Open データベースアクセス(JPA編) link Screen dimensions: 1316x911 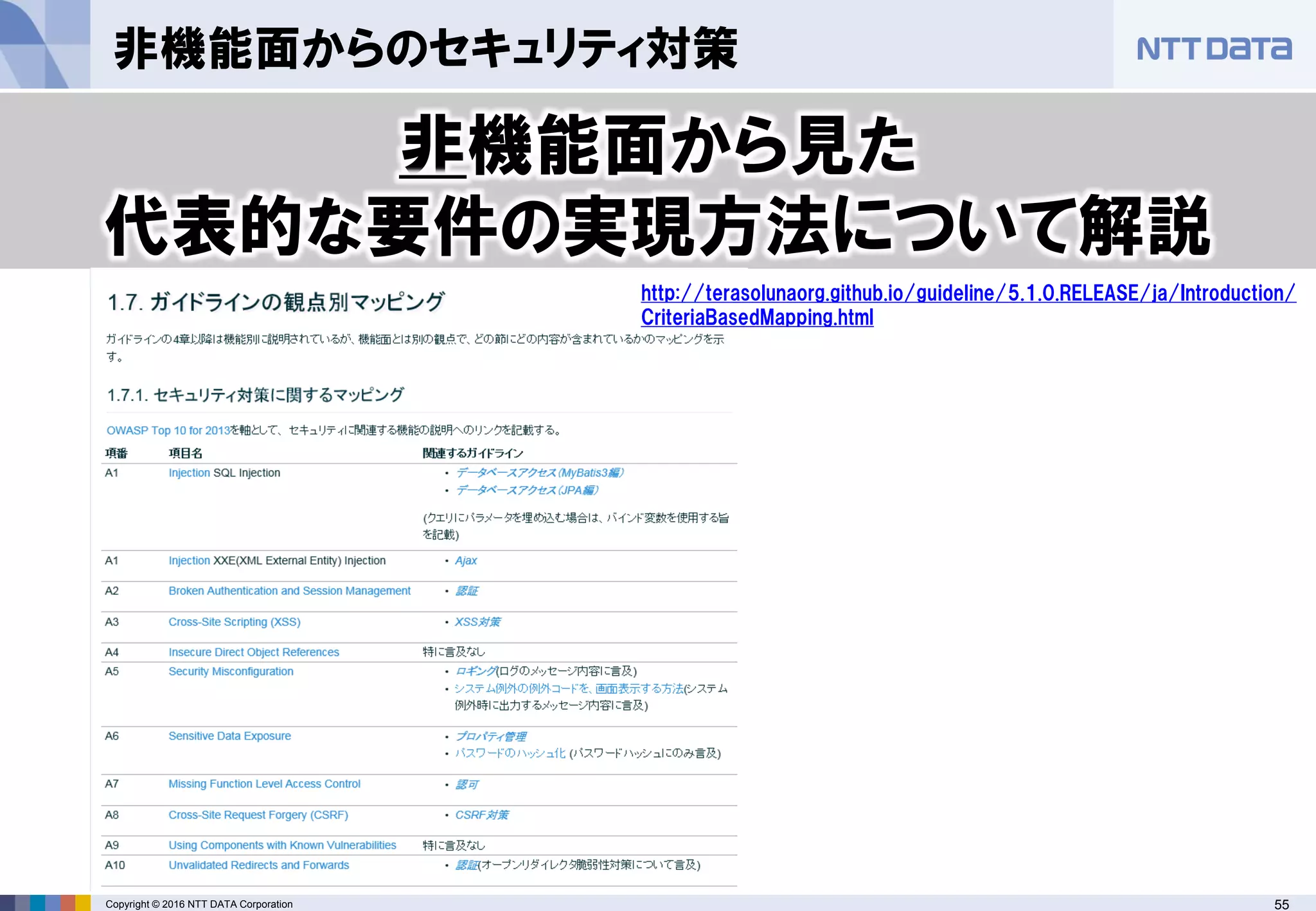tap(526, 490)
